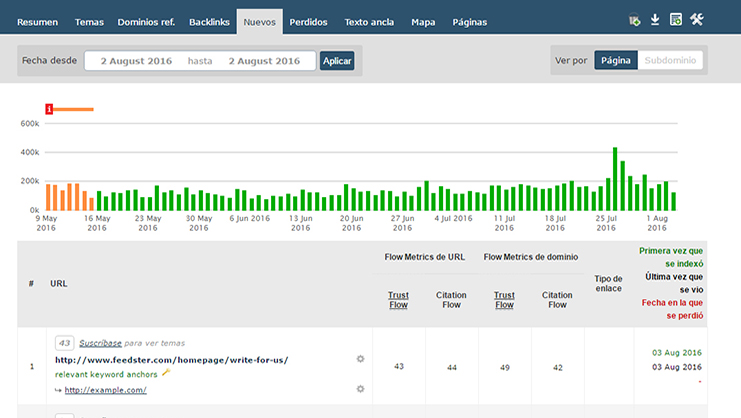Click the 43 topical trust flow badge

[x=64, y=343]
